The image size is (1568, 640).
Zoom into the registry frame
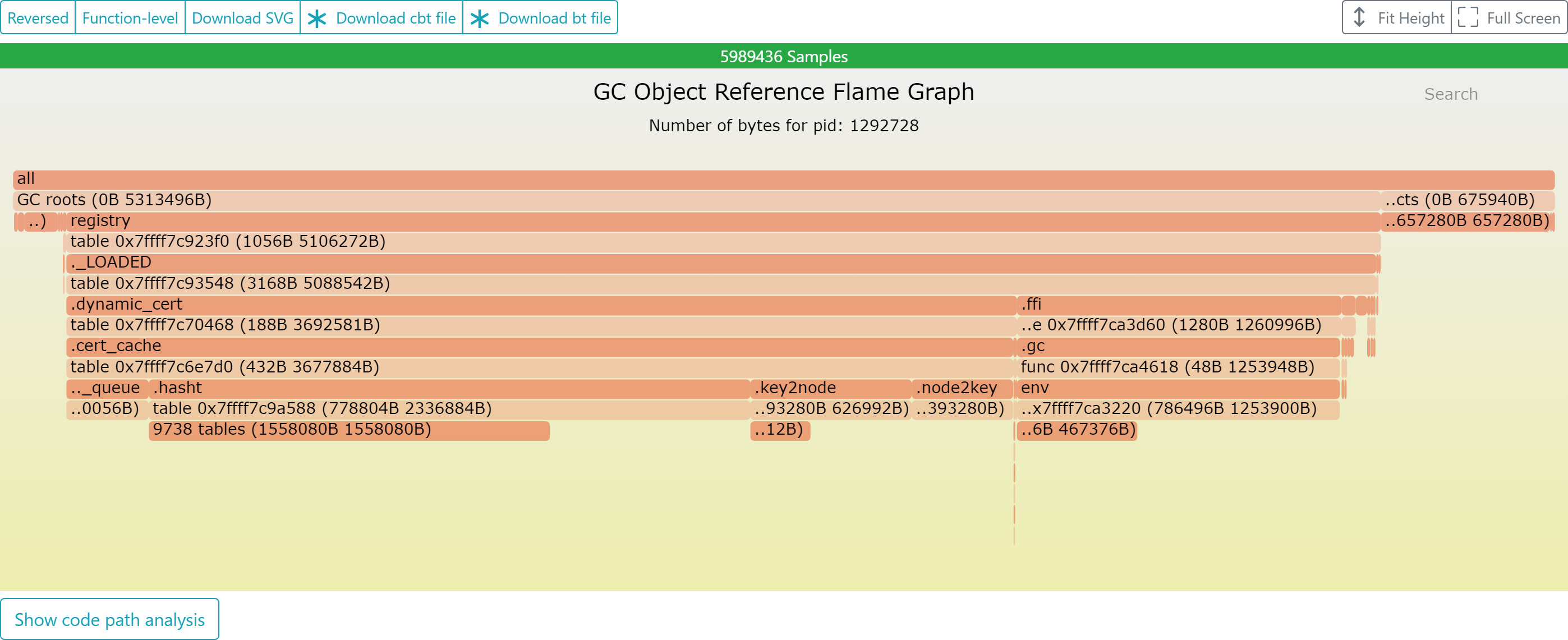723,222
